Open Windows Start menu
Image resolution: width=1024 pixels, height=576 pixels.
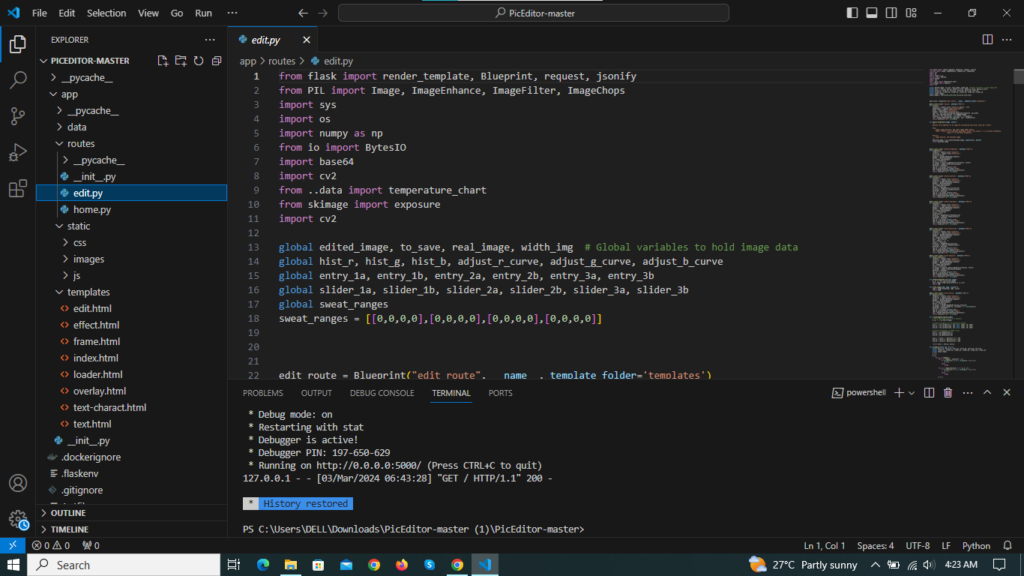point(13,565)
